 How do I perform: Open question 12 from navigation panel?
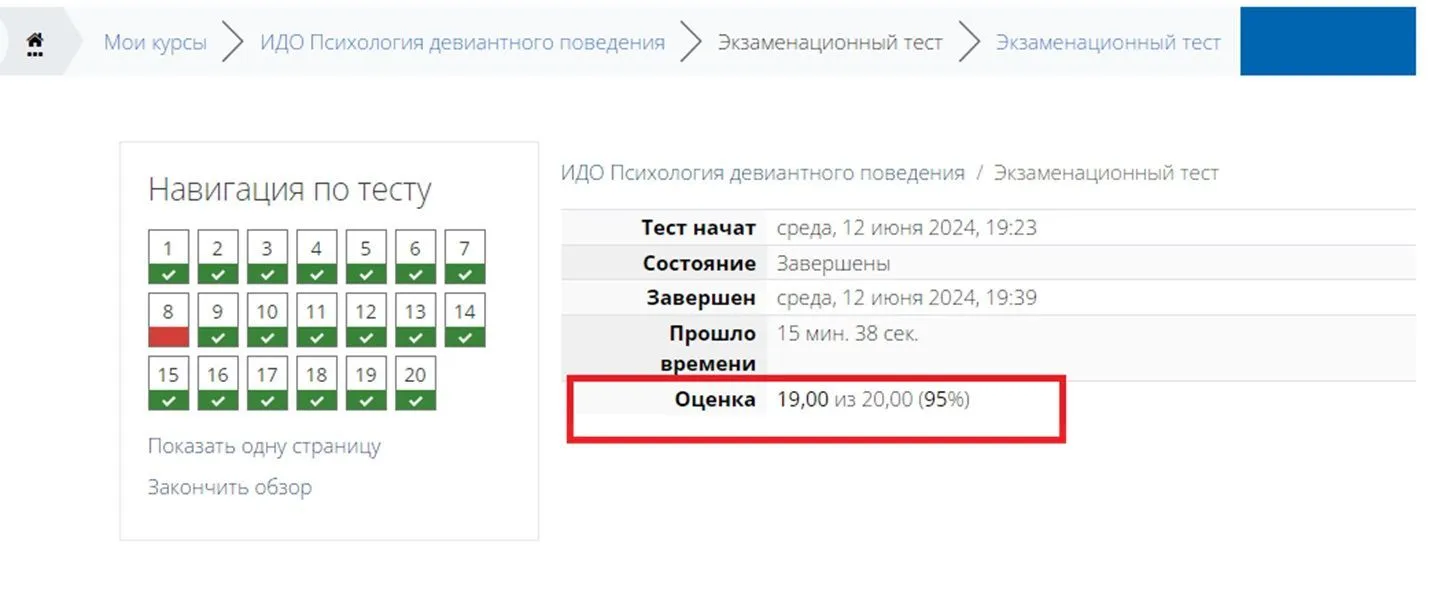coord(366,320)
